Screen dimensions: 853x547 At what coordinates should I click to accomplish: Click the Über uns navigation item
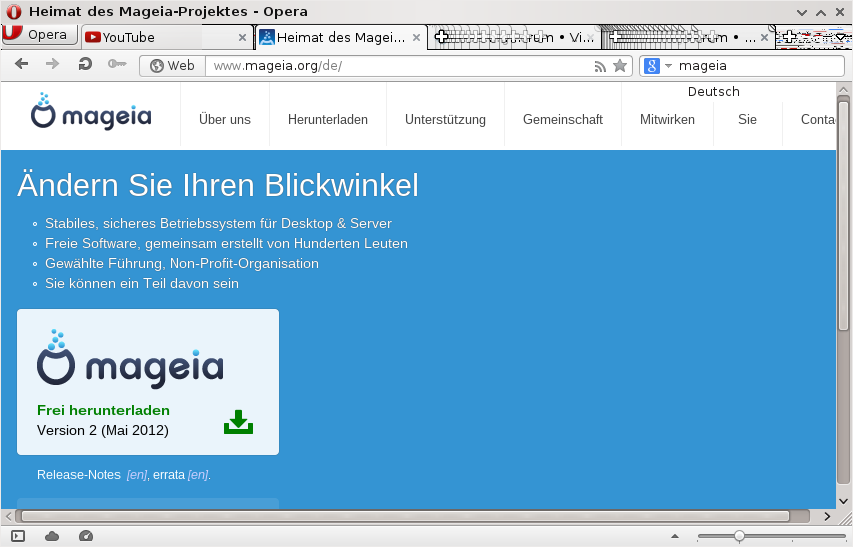click(x=225, y=119)
